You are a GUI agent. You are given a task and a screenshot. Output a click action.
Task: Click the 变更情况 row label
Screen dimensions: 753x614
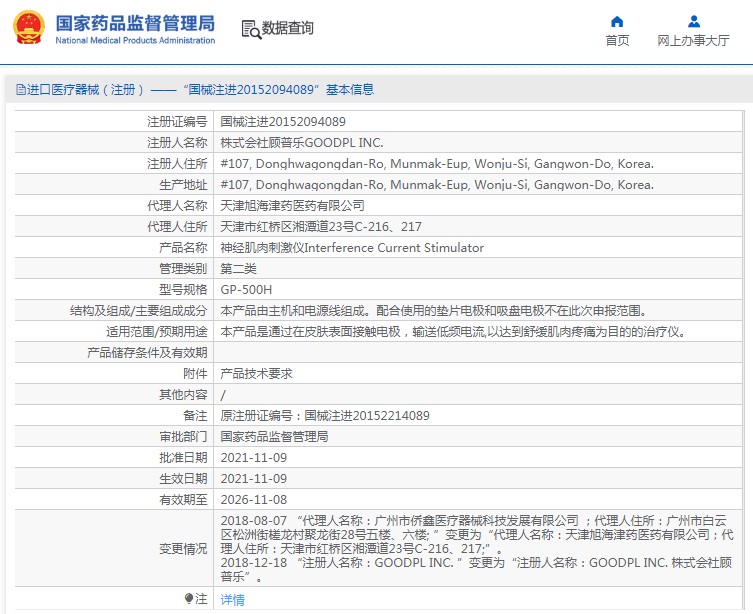click(x=183, y=549)
